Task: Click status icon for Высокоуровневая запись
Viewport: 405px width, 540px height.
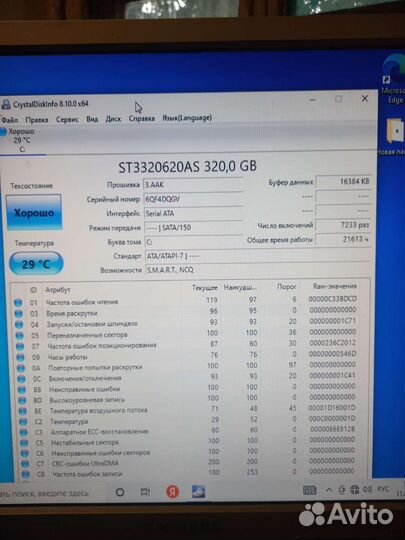Action: click(x=22, y=401)
